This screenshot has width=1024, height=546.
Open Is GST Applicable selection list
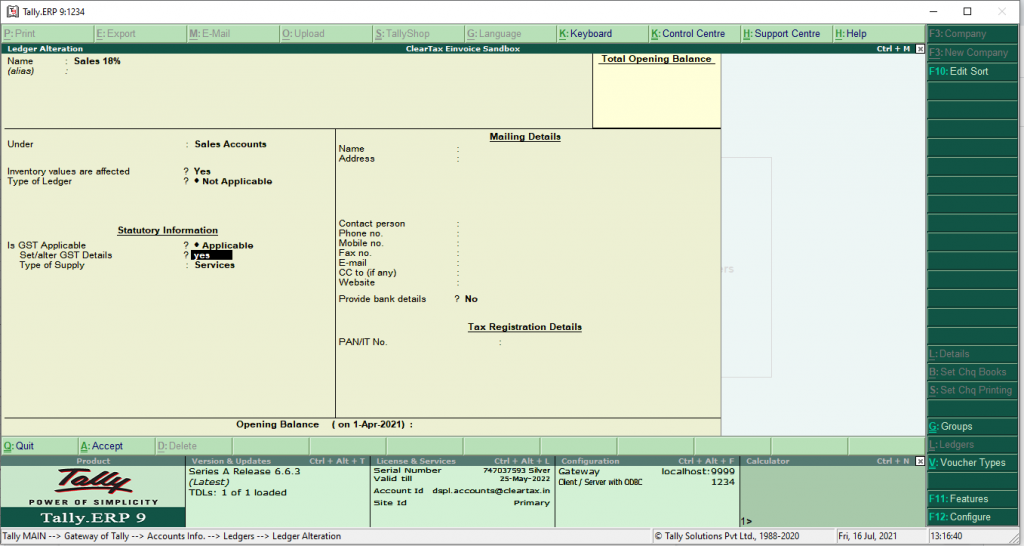pos(224,246)
